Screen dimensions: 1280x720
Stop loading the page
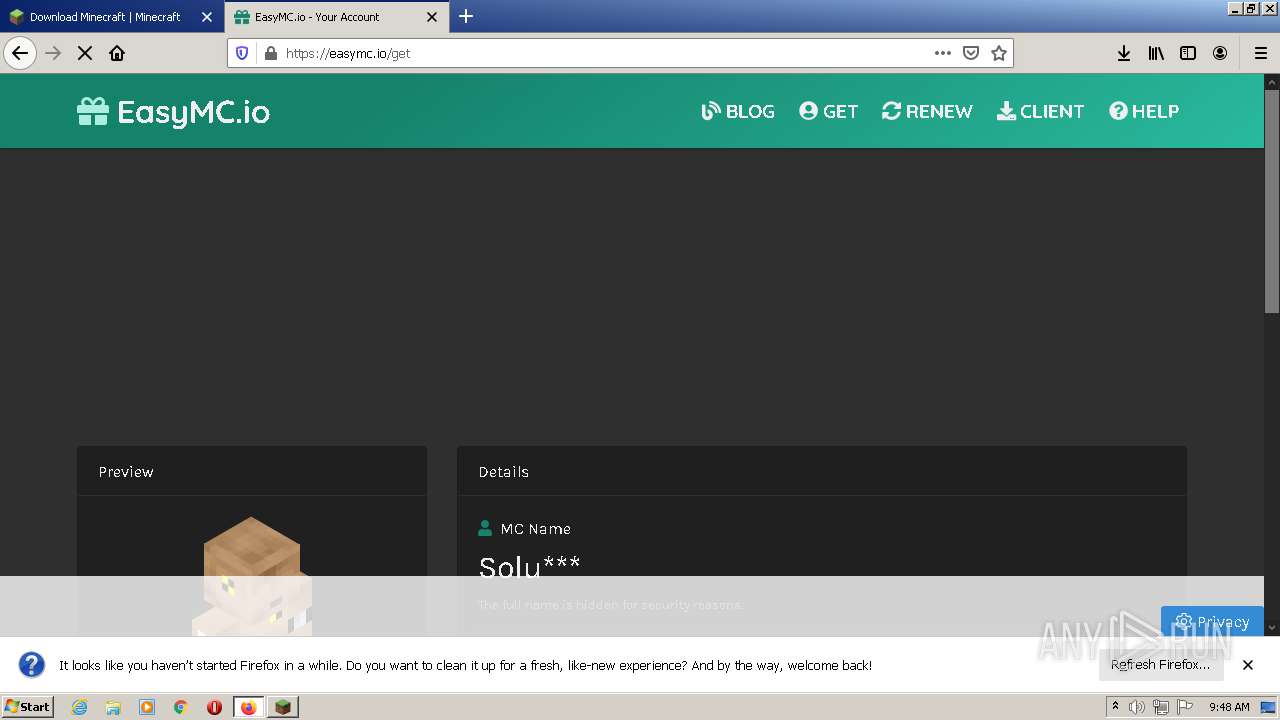pyautogui.click(x=85, y=53)
